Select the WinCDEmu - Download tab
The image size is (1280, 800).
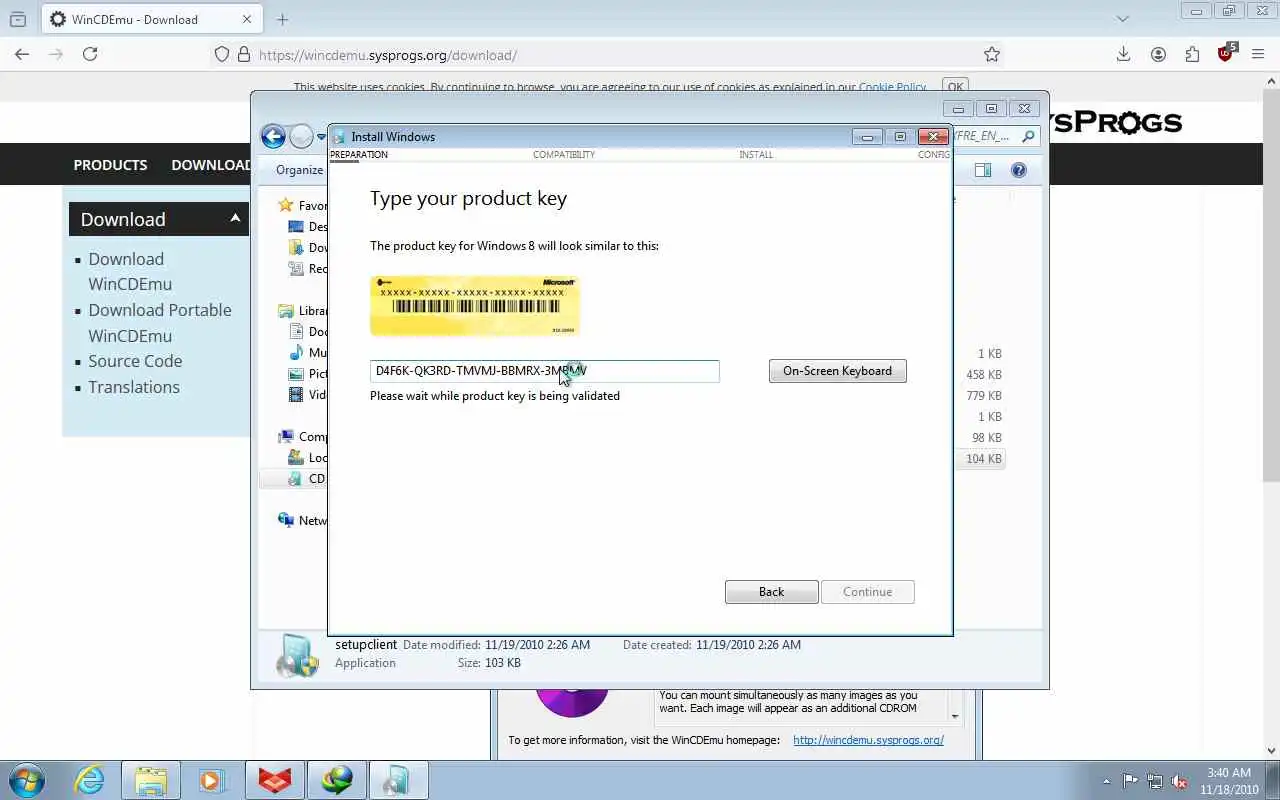(152, 19)
